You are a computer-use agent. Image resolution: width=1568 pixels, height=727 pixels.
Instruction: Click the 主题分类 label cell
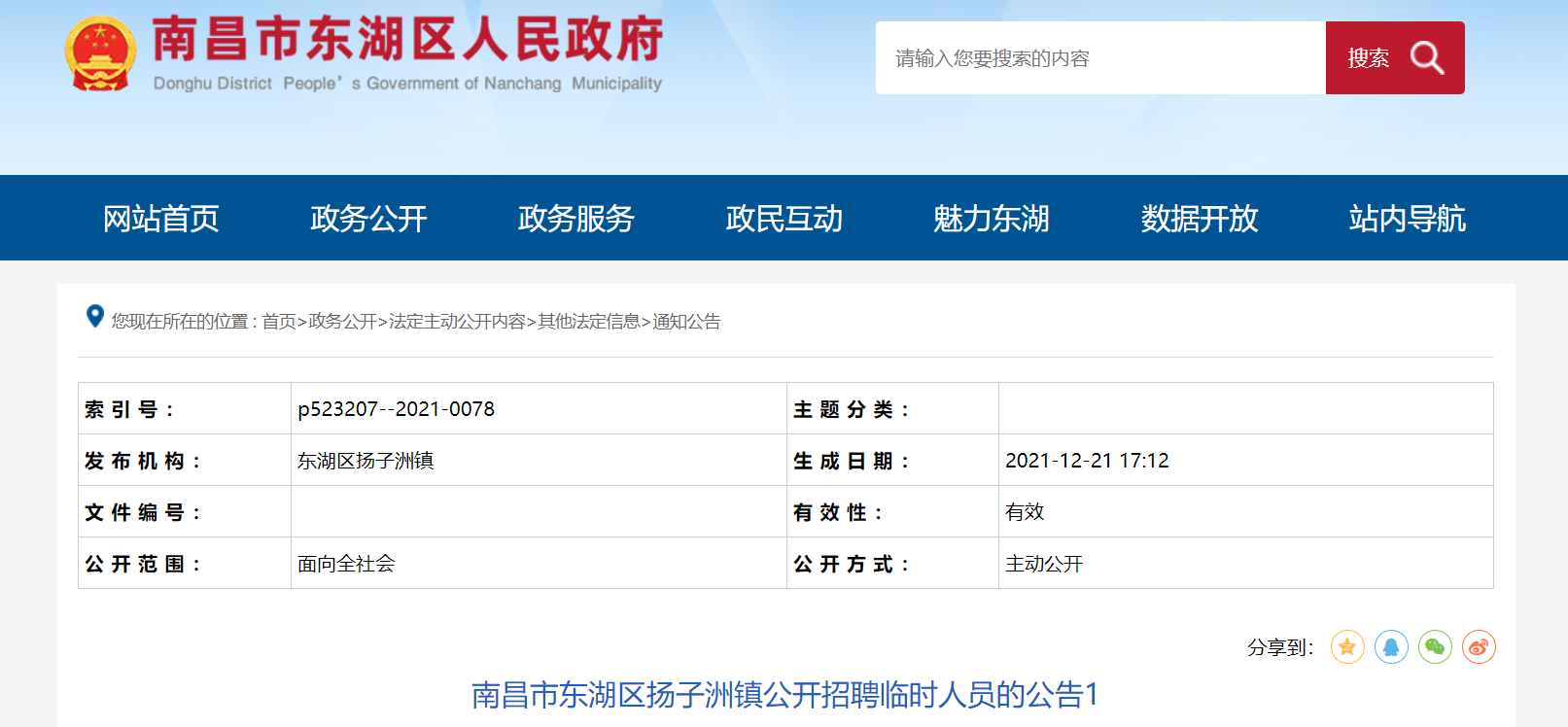tap(893, 409)
